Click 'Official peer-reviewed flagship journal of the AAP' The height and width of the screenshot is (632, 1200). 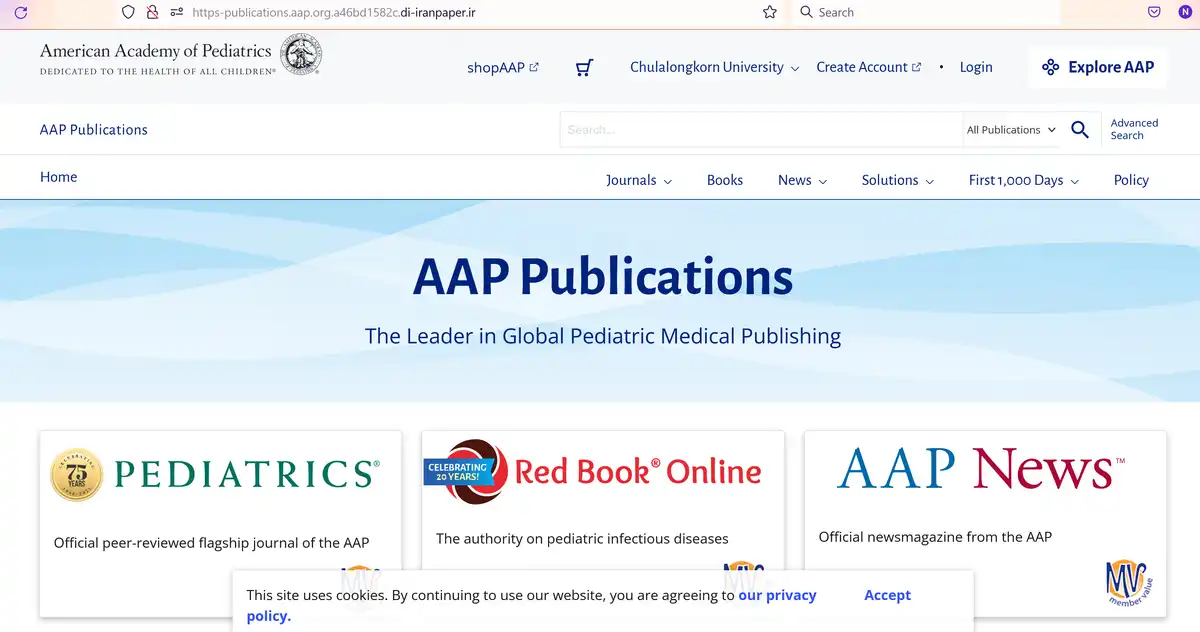point(212,543)
